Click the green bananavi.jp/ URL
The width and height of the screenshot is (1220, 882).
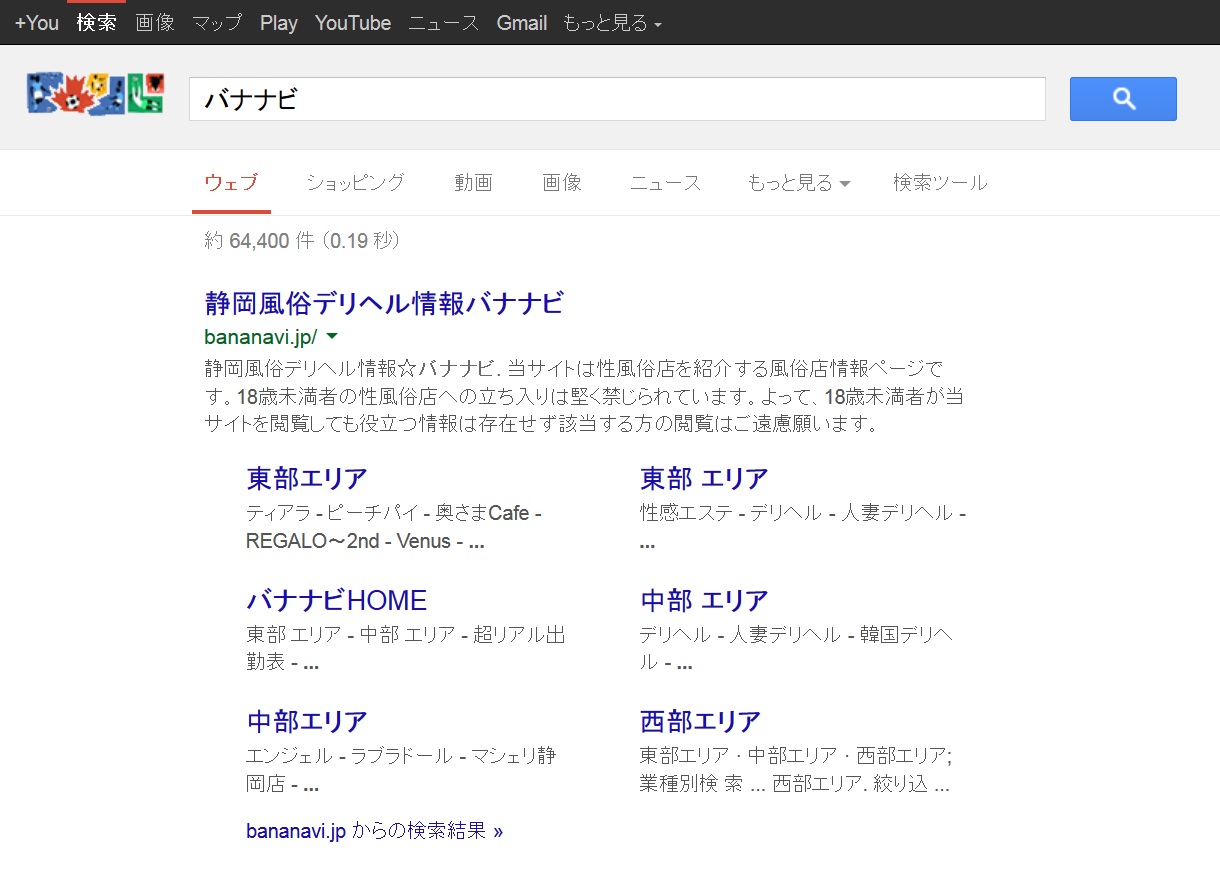261,336
